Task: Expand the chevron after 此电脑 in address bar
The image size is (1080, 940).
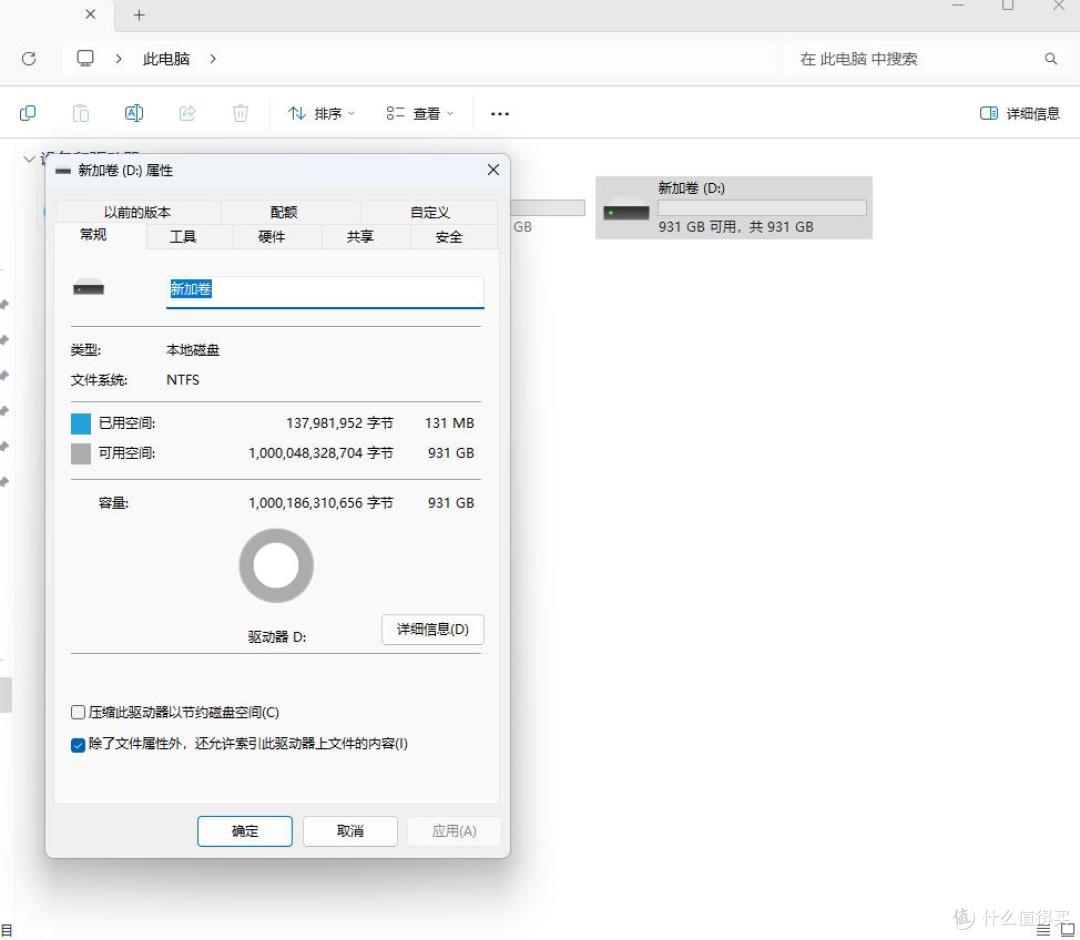Action: 213,59
